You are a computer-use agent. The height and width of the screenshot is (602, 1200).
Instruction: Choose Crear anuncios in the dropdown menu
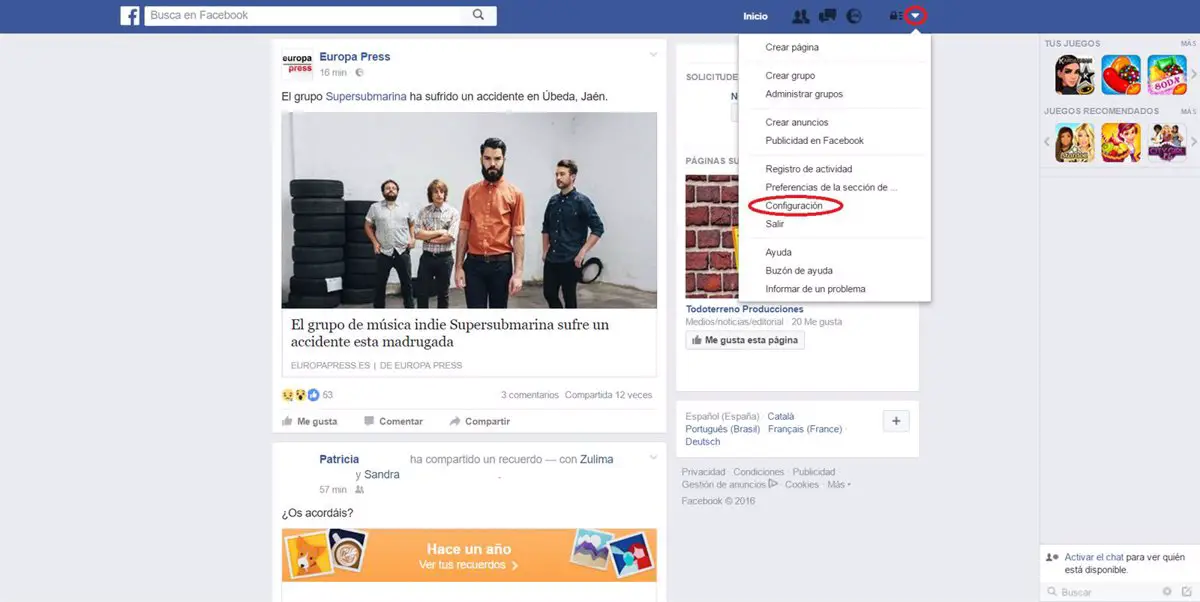[797, 122]
